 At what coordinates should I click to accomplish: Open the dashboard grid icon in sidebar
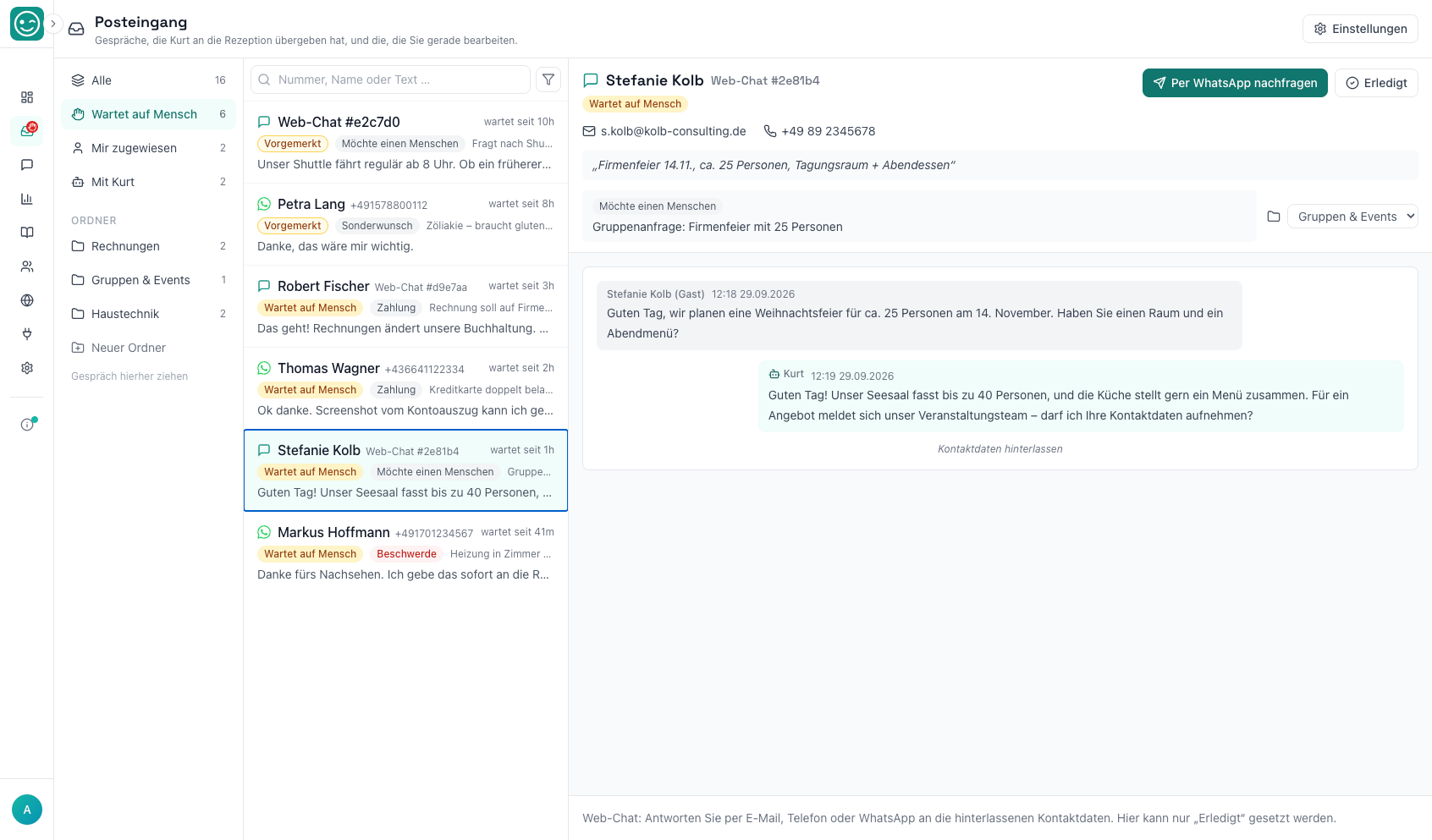tap(27, 97)
